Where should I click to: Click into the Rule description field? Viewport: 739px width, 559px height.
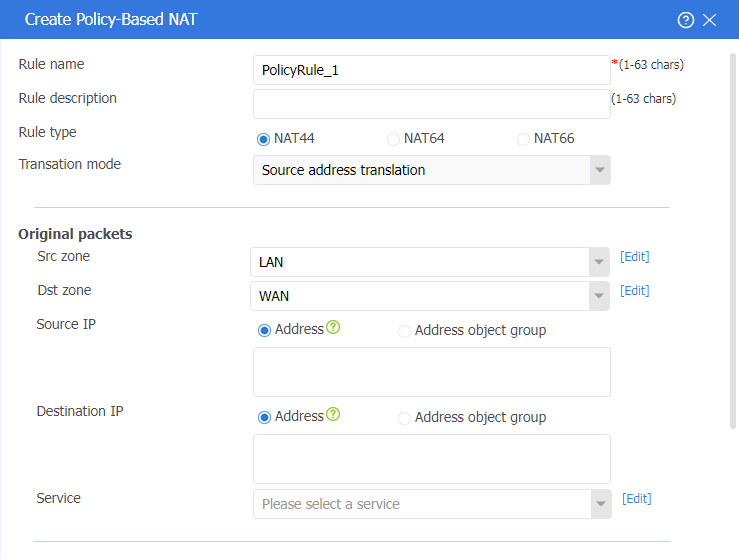432,104
